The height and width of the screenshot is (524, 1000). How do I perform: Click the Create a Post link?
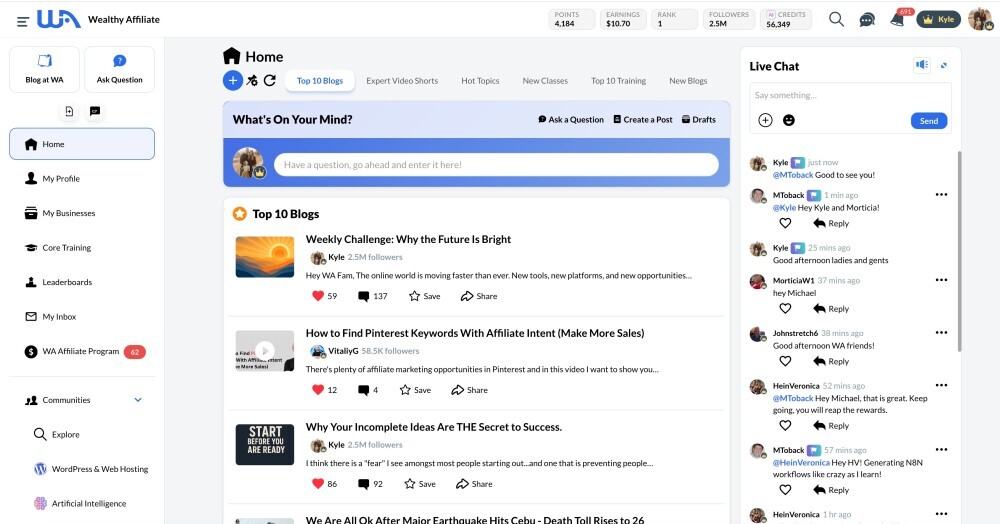(642, 119)
